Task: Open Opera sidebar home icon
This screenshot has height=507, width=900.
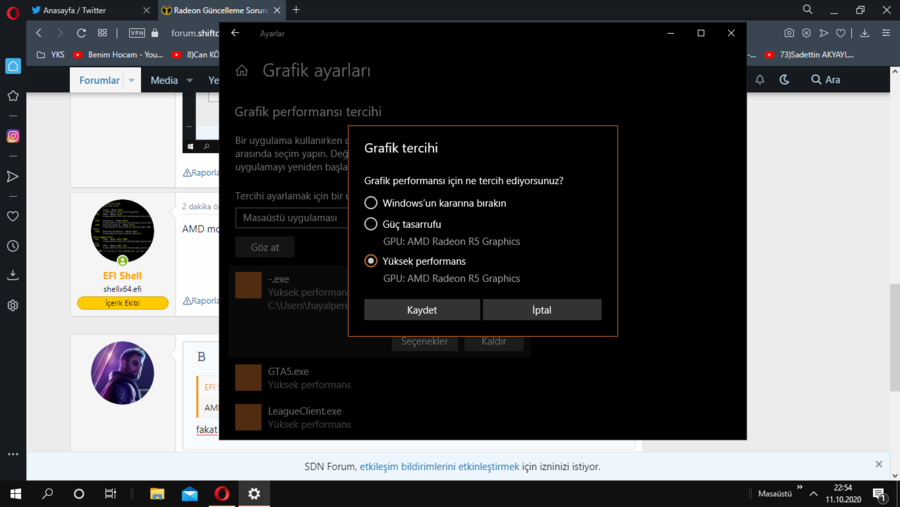Action: point(13,66)
